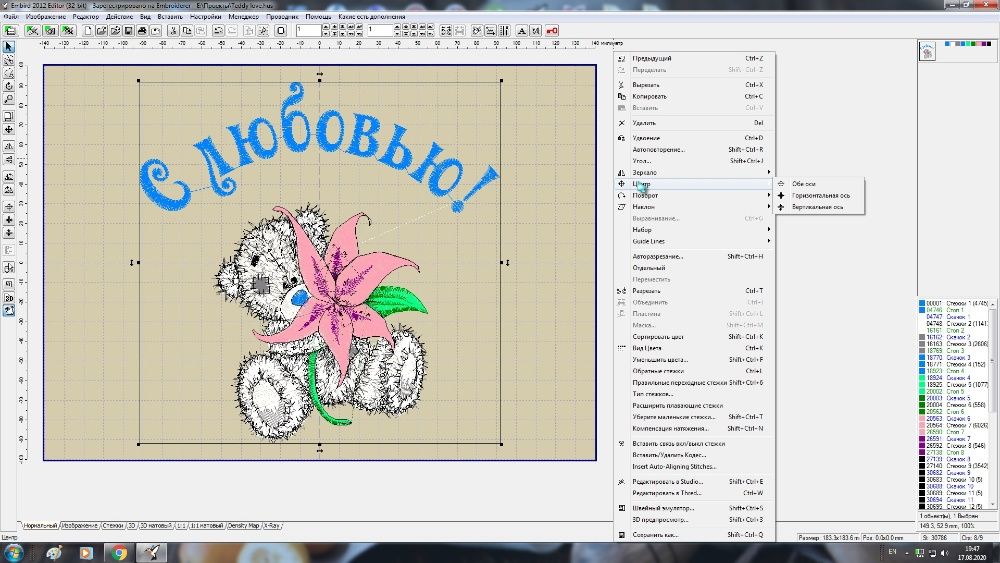The image size is (1000, 563).
Task: Switch to the 3D натовый view tab
Action: coord(156,526)
